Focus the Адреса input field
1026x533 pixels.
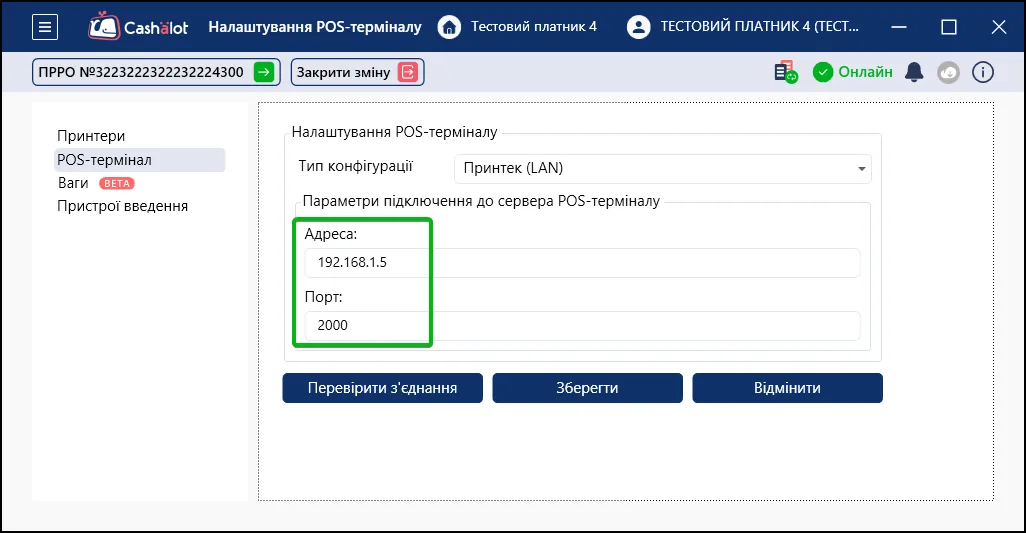coord(582,263)
